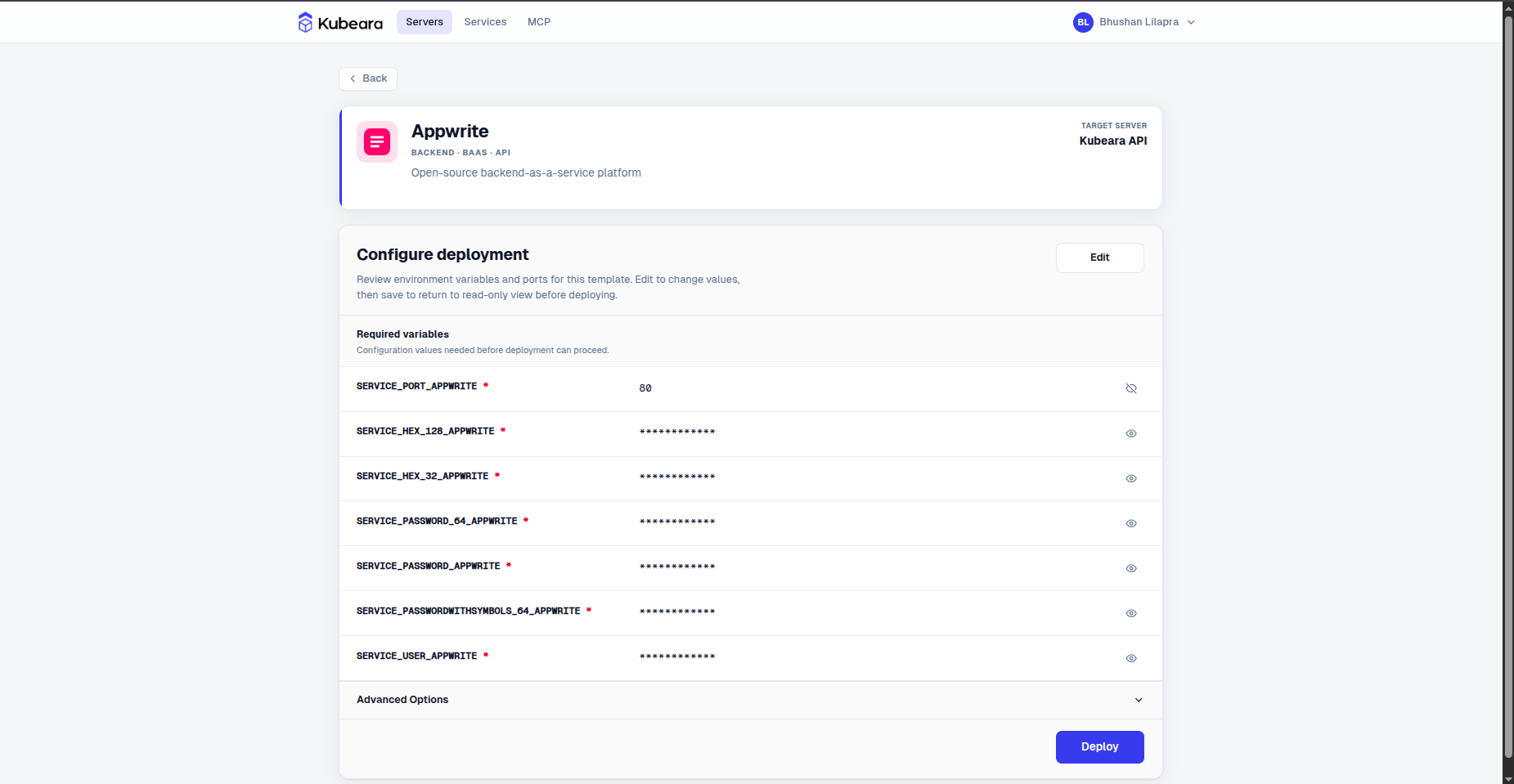Click the SERVICE_PASSWORD_APPWRITE label
The image size is (1514, 784).
pyautogui.click(x=428, y=566)
